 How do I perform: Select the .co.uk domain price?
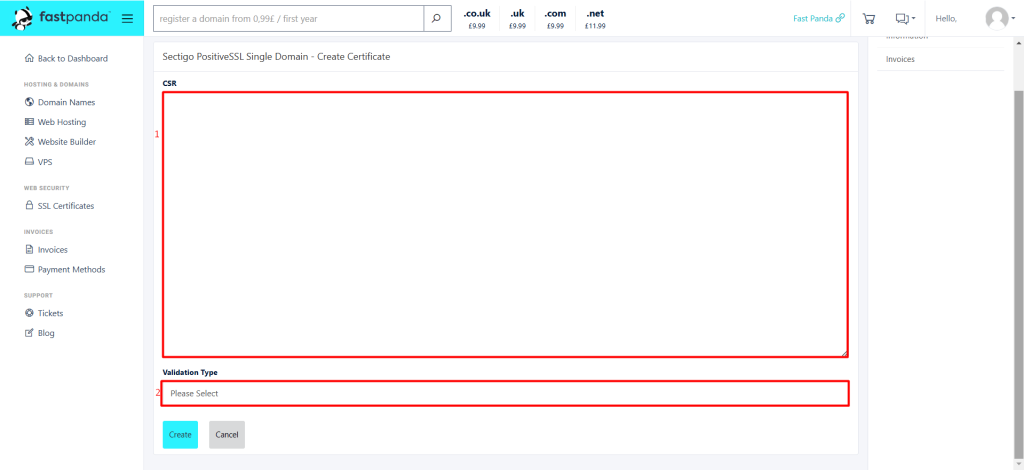477,20
